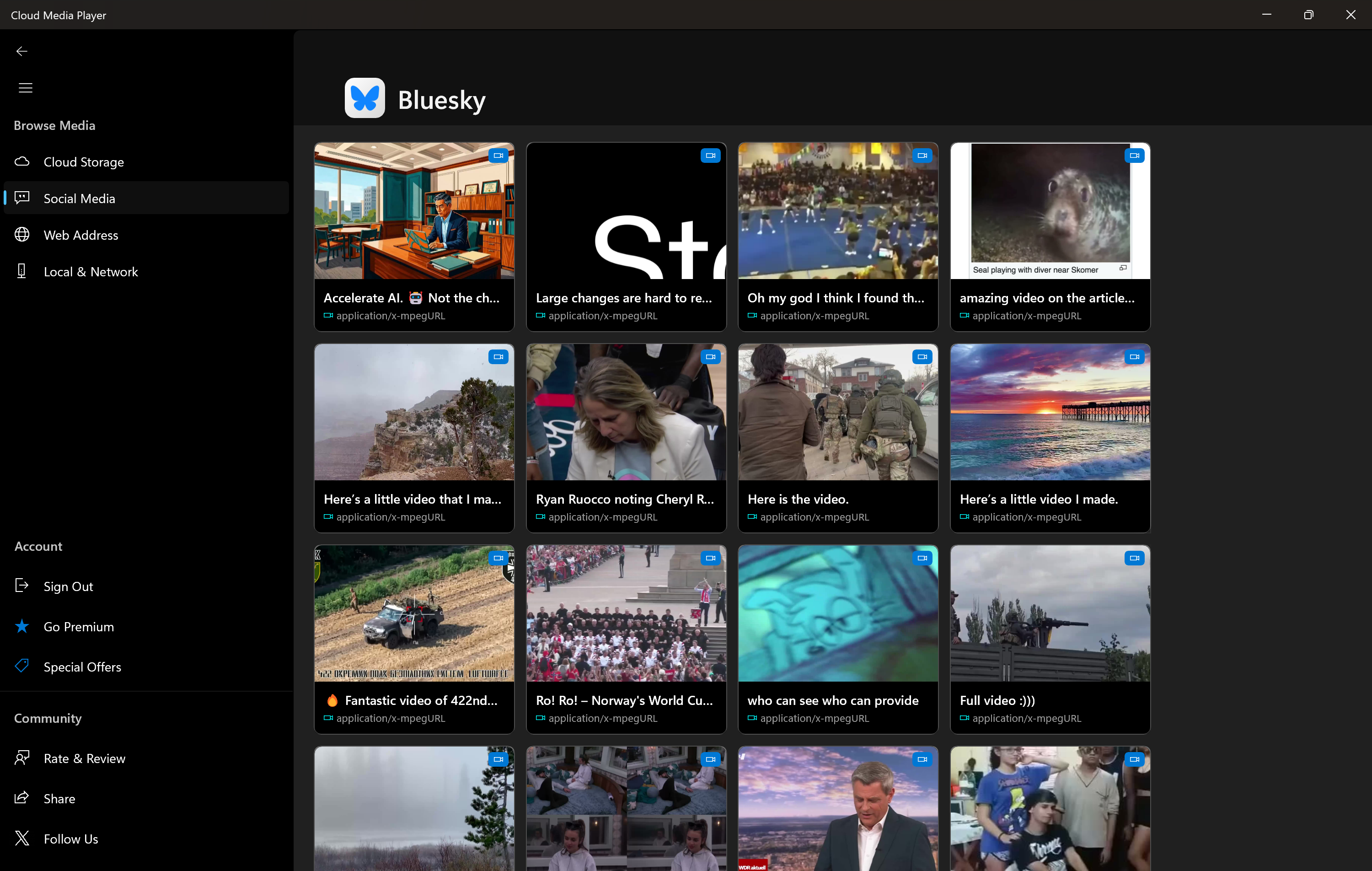The height and width of the screenshot is (871, 1372).
Task: Click the Special Offers tag icon
Action: click(x=21, y=666)
